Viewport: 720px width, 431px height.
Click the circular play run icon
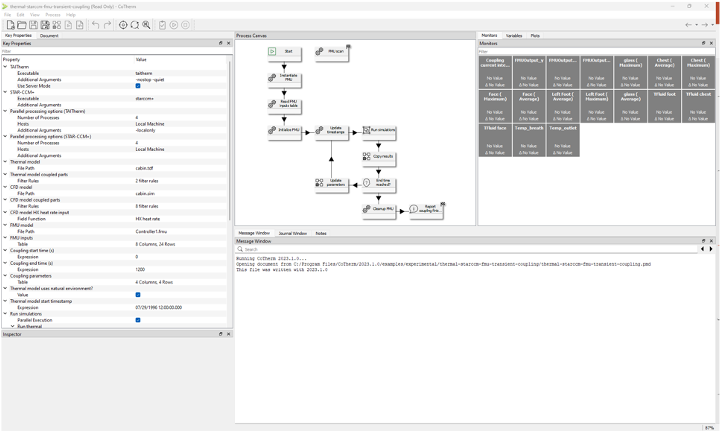[x=174, y=25]
